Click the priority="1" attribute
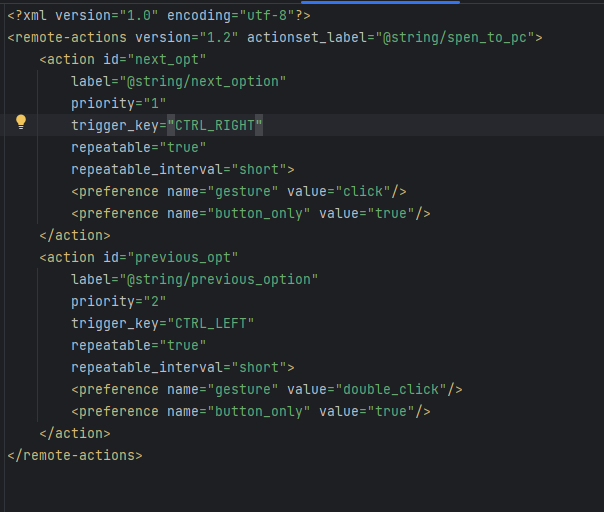The width and height of the screenshot is (604, 512). [x=119, y=103]
